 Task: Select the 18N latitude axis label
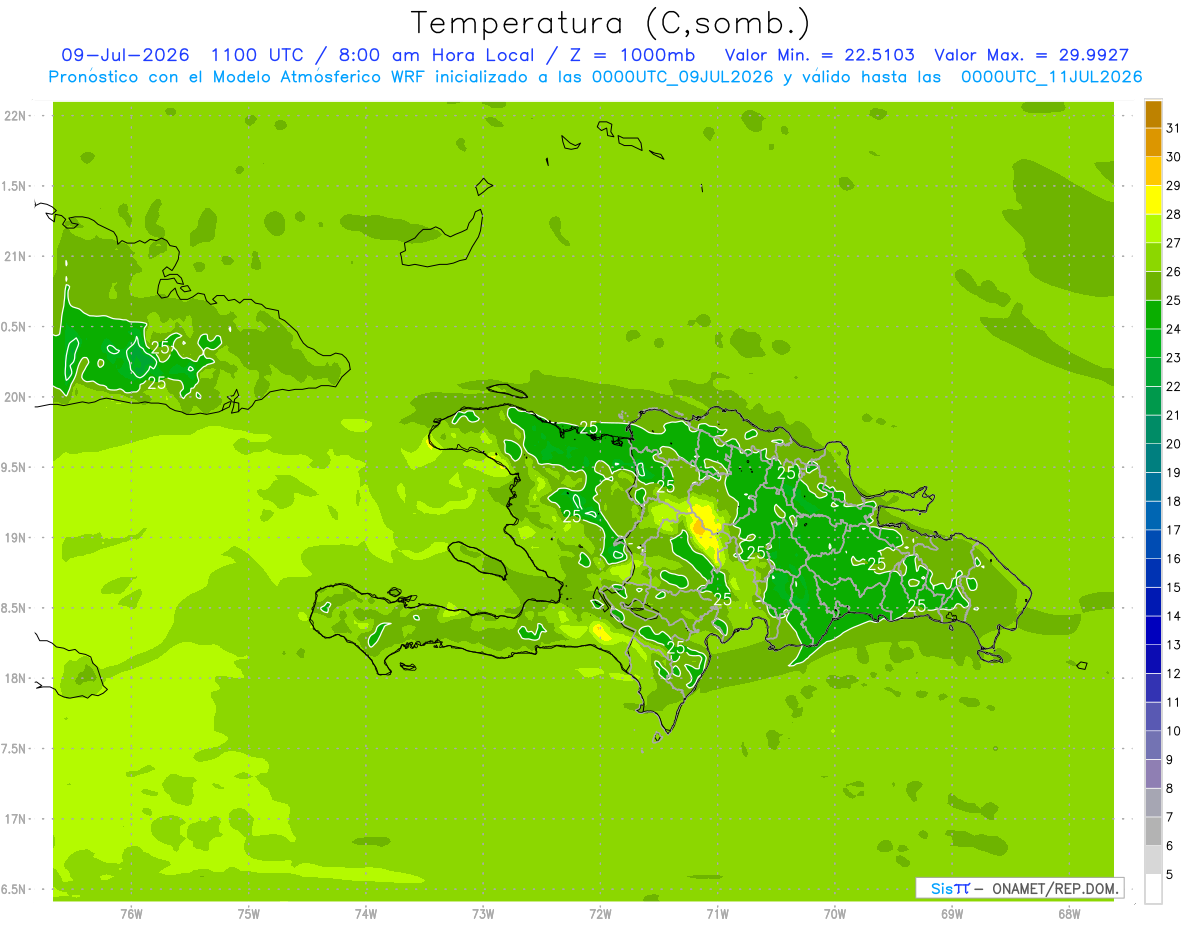pos(17,678)
